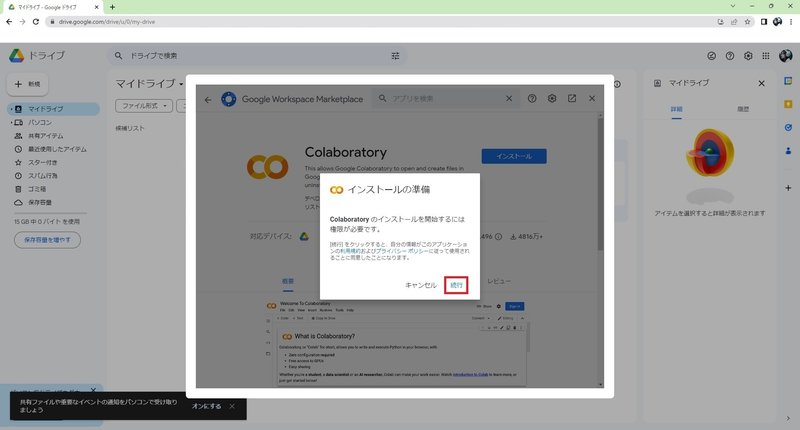Image resolution: width=800 pixels, height=430 pixels.
Task: Click the Drive icon beside 対応デバイス
Action: 304,236
